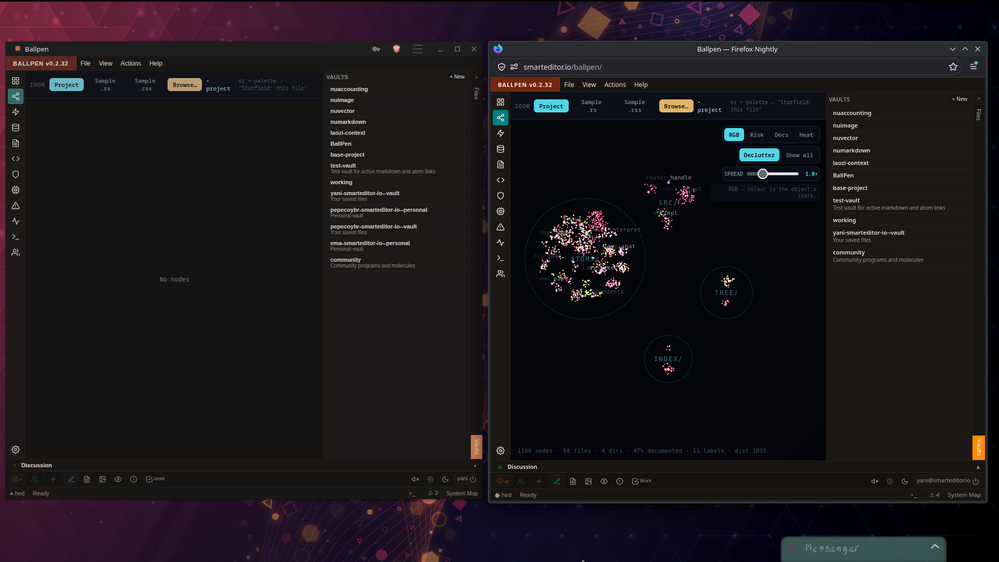This screenshot has width=999, height=562.
Task: Select Sample .rs zoom option in Firefox window
Action: click(591, 106)
